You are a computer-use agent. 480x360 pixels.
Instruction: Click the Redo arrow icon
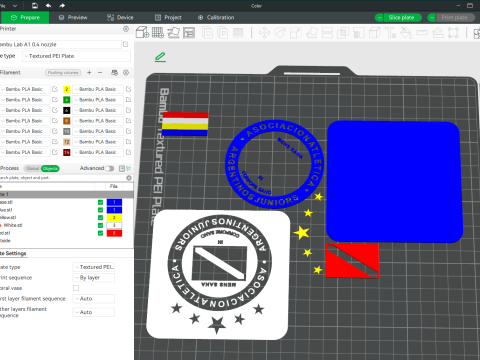[x=62, y=5]
